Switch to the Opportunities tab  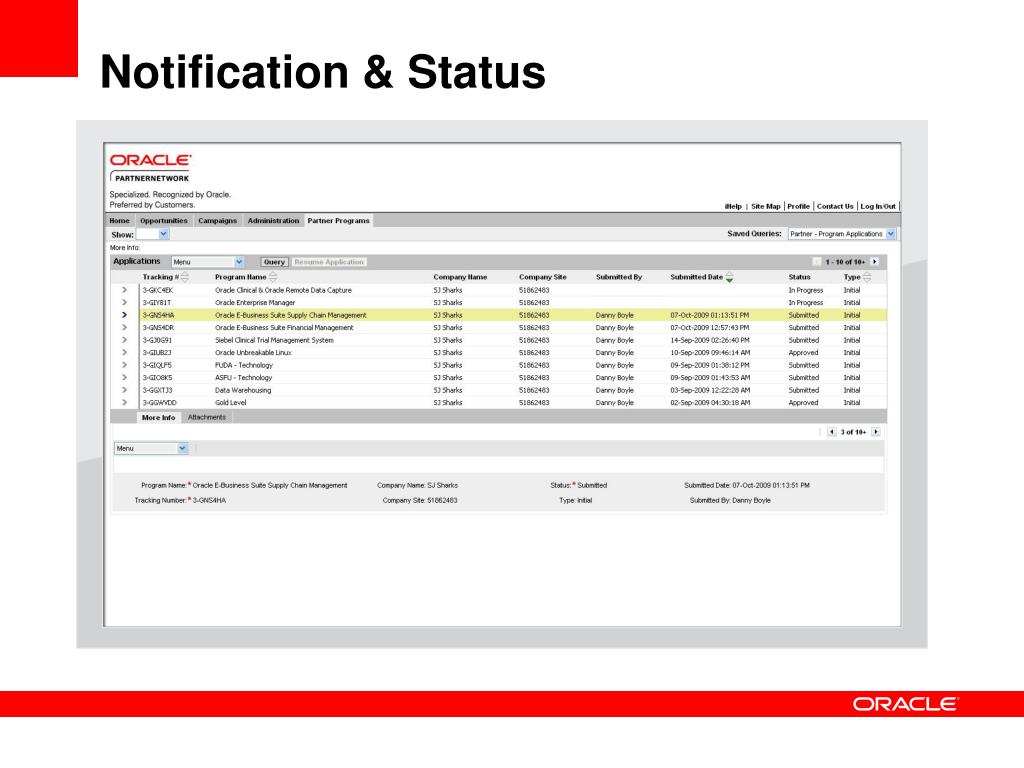click(164, 221)
